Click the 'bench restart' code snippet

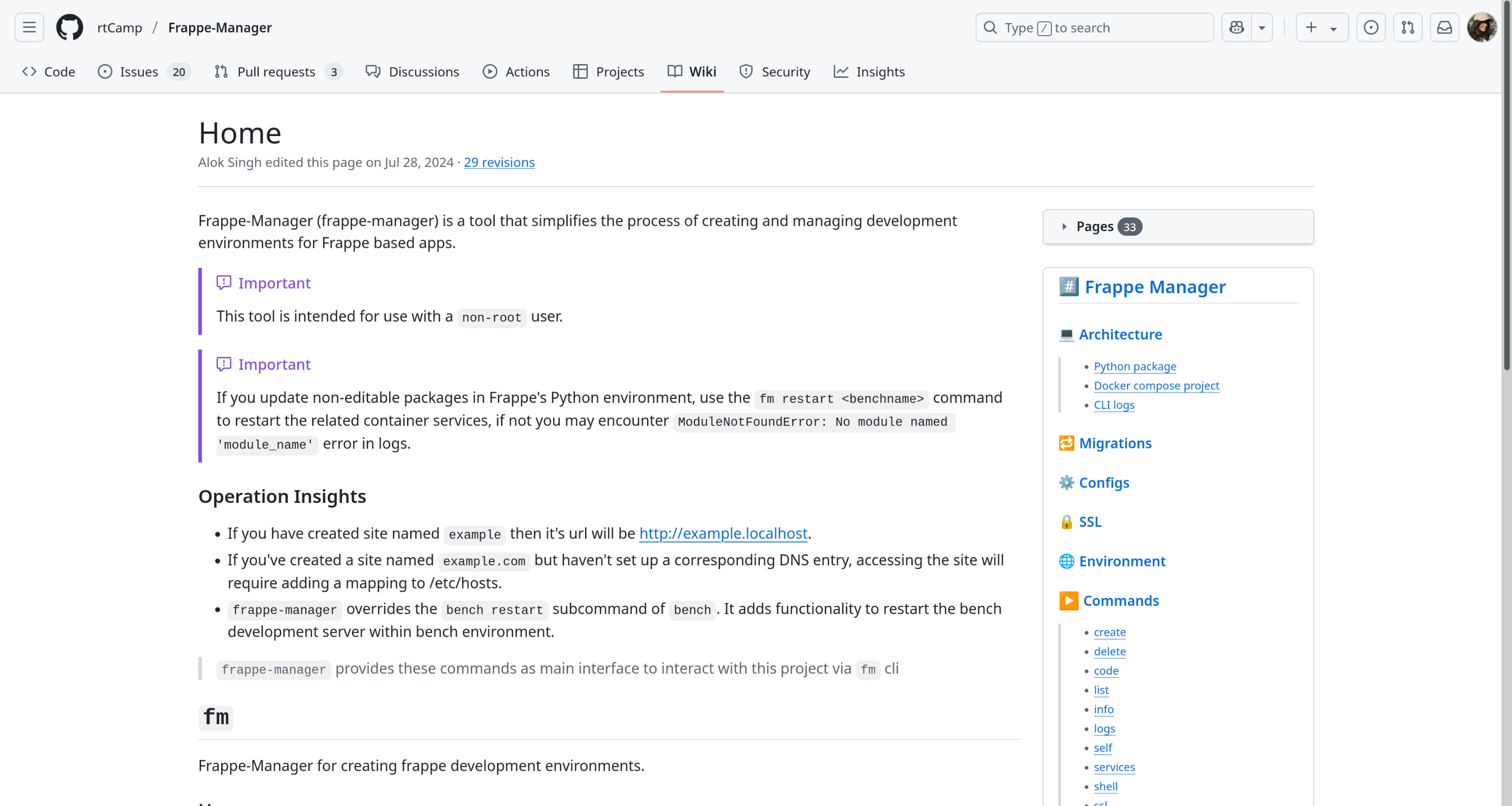(x=494, y=610)
